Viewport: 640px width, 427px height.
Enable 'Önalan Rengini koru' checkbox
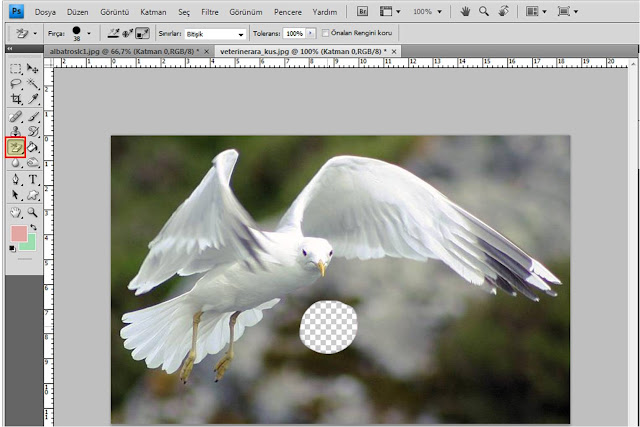pyautogui.click(x=326, y=33)
